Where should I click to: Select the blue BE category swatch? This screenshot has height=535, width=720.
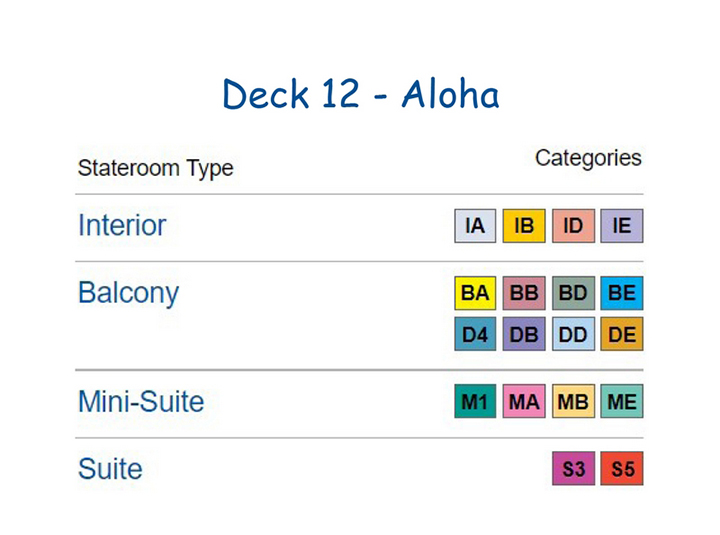[x=622, y=293]
